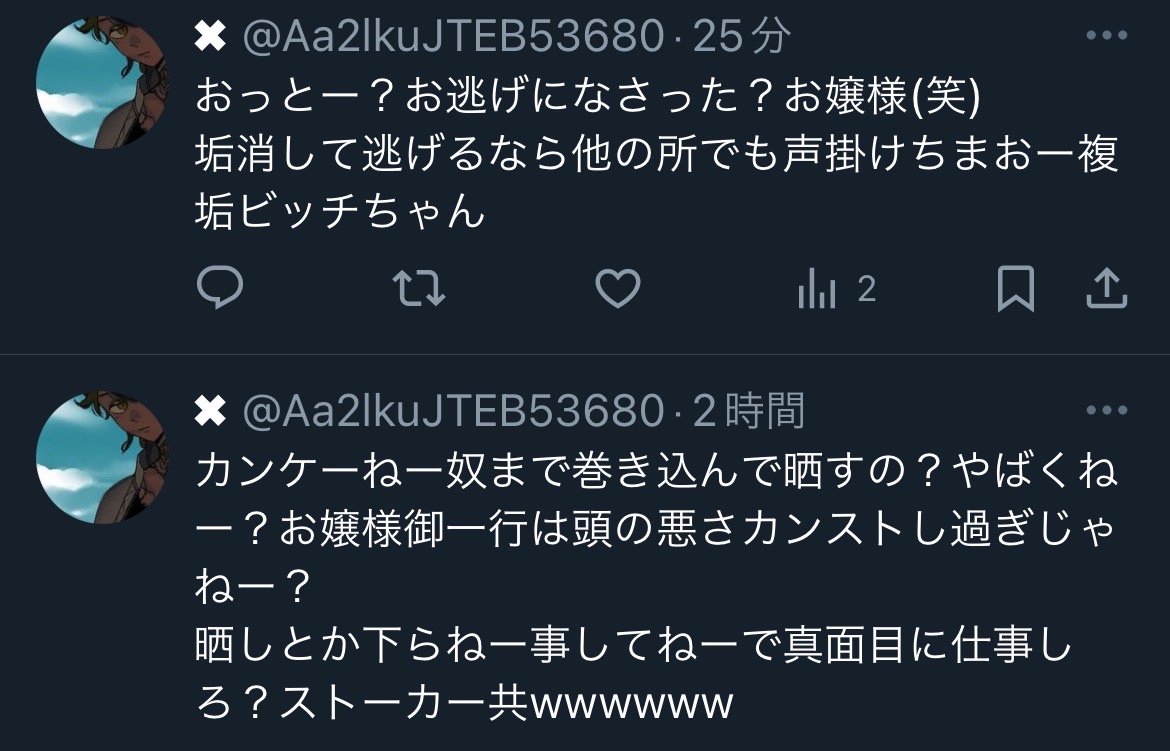
Task: Click the @Aa2lkuJTEB53680 handle on the 2時間 tweet
Action: [x=454, y=411]
